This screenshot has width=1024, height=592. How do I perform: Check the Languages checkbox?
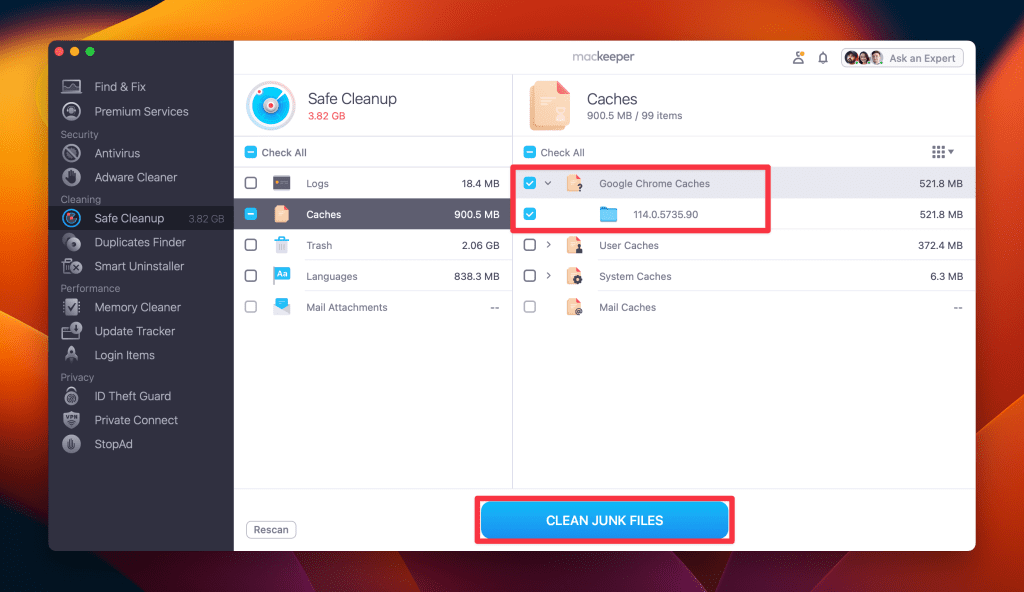click(251, 276)
